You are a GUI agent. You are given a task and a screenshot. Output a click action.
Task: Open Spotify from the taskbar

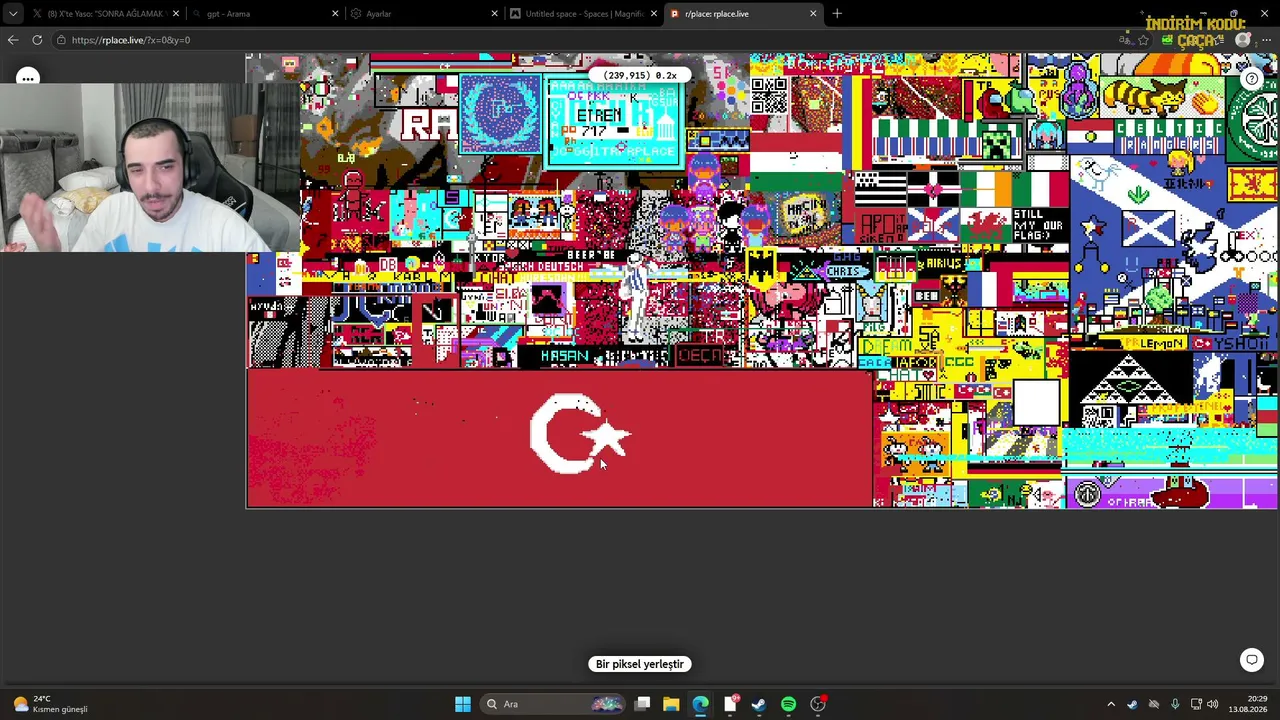788,704
